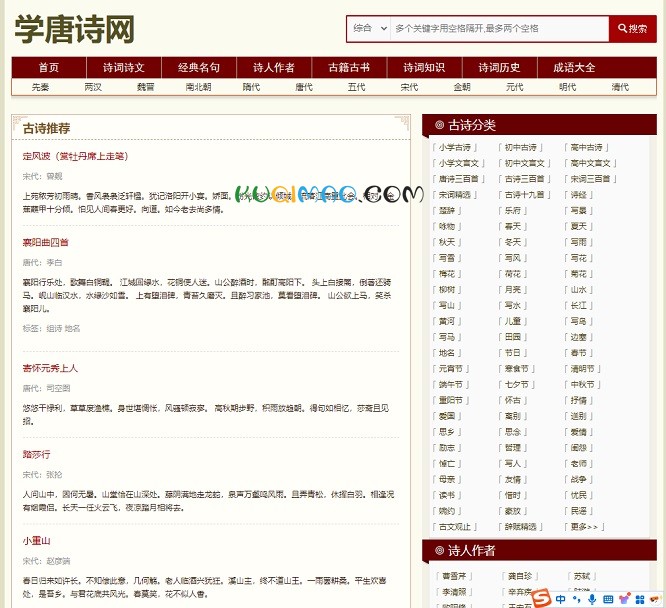Open the 重阳节 category
The height and width of the screenshot is (608, 666).
point(451,400)
